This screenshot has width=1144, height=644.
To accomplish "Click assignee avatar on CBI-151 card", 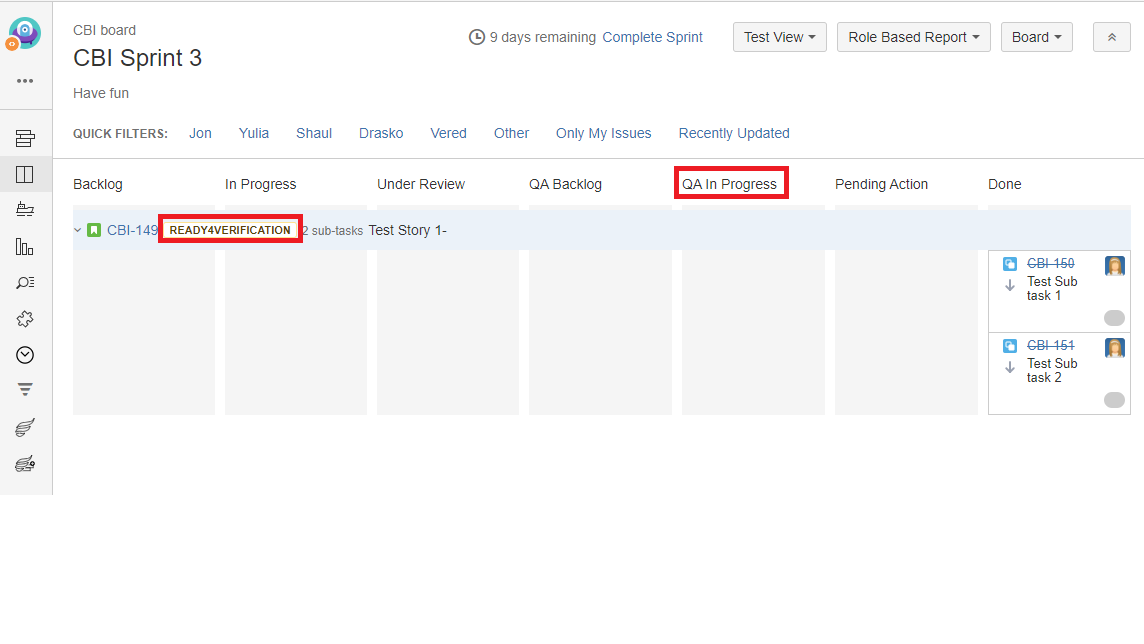I will pos(1114,348).
